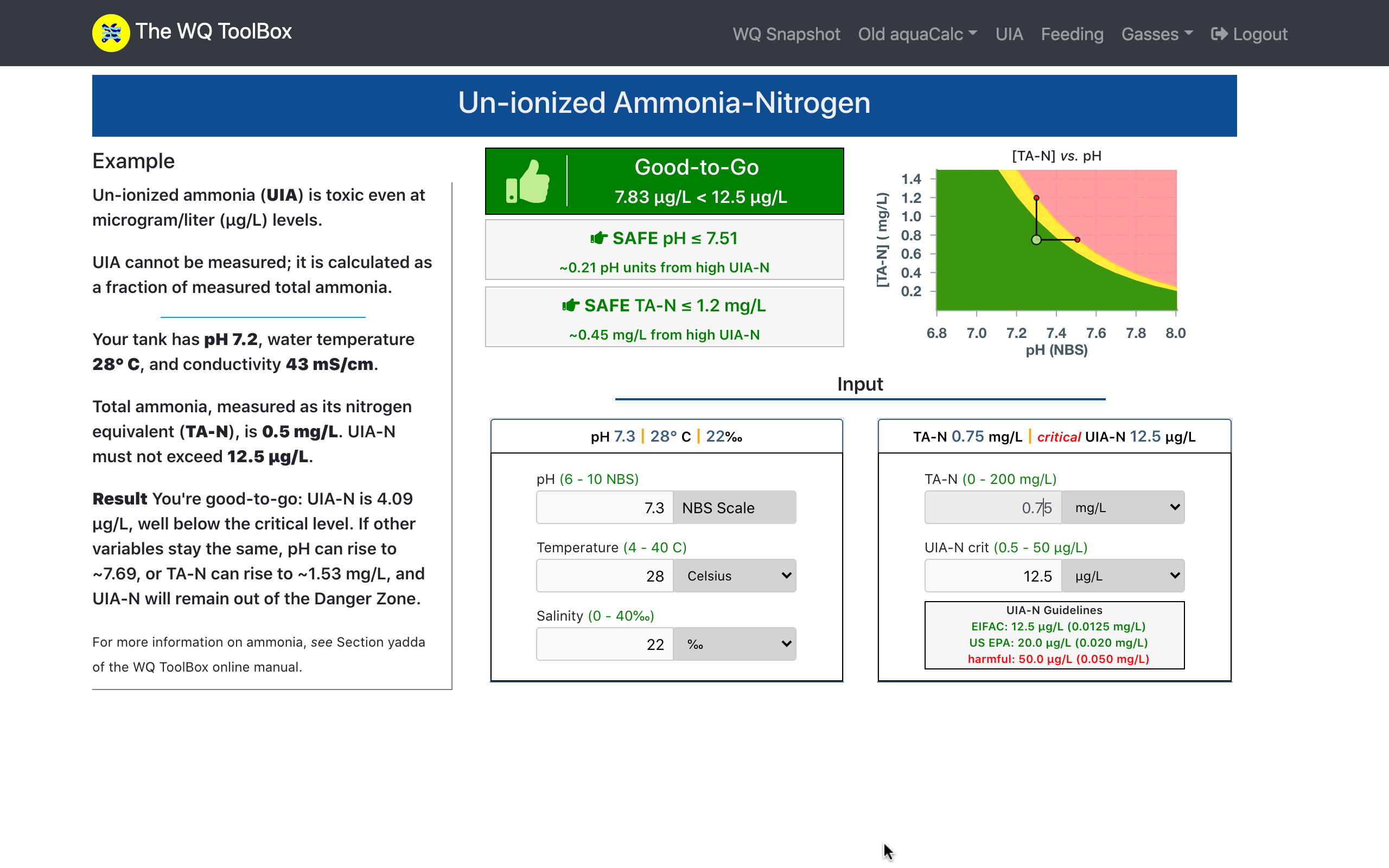
Task: Click the pointing hand icon beside SAFE pH
Action: click(x=598, y=238)
